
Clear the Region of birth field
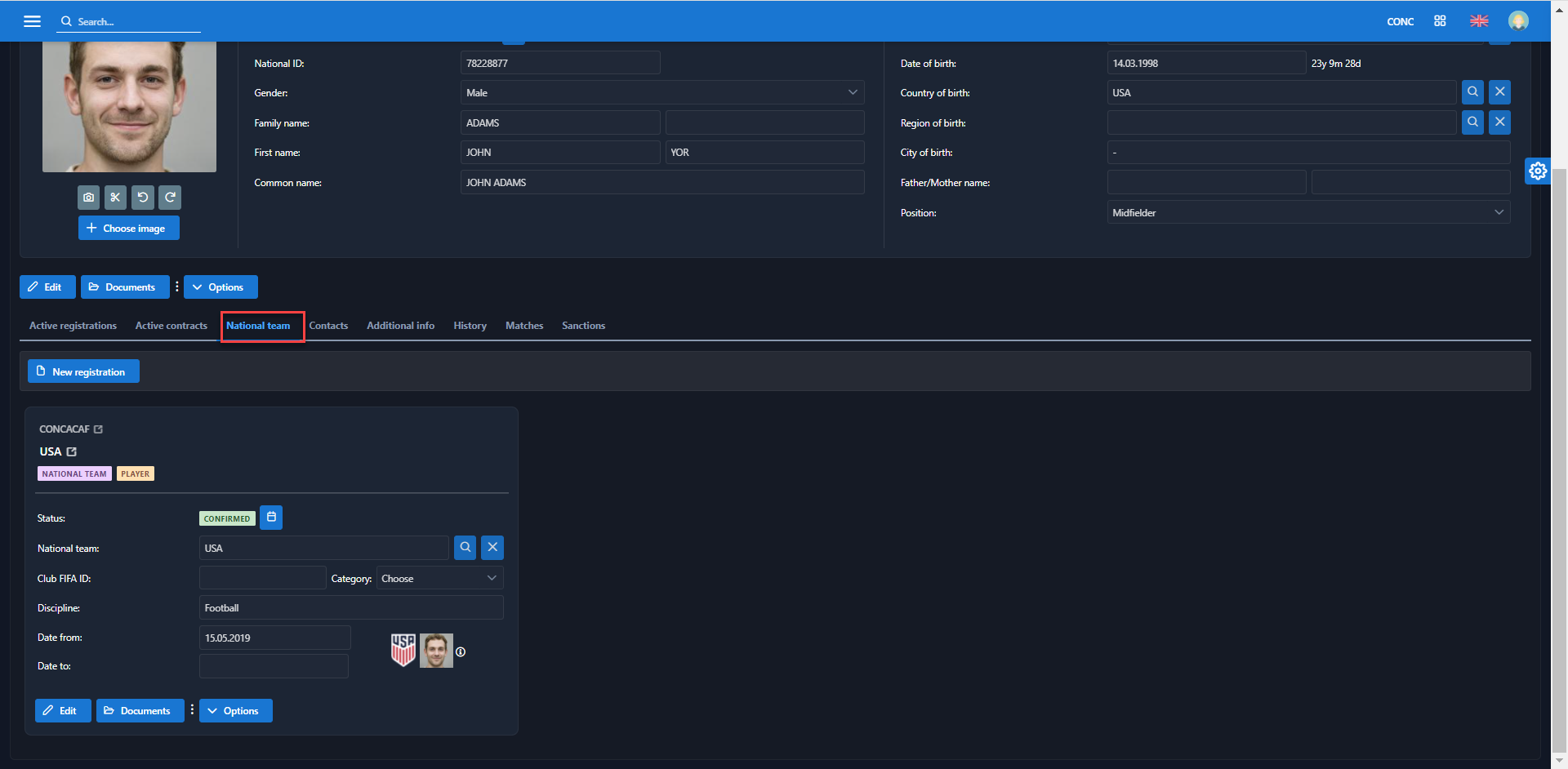1499,122
